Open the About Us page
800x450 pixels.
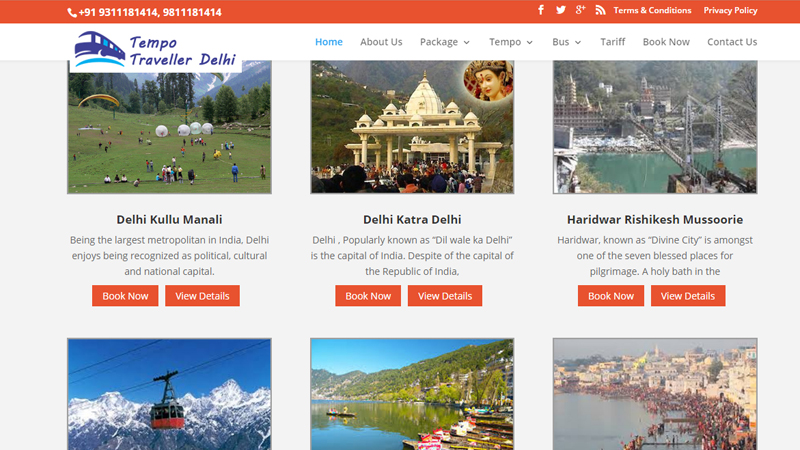coord(381,42)
